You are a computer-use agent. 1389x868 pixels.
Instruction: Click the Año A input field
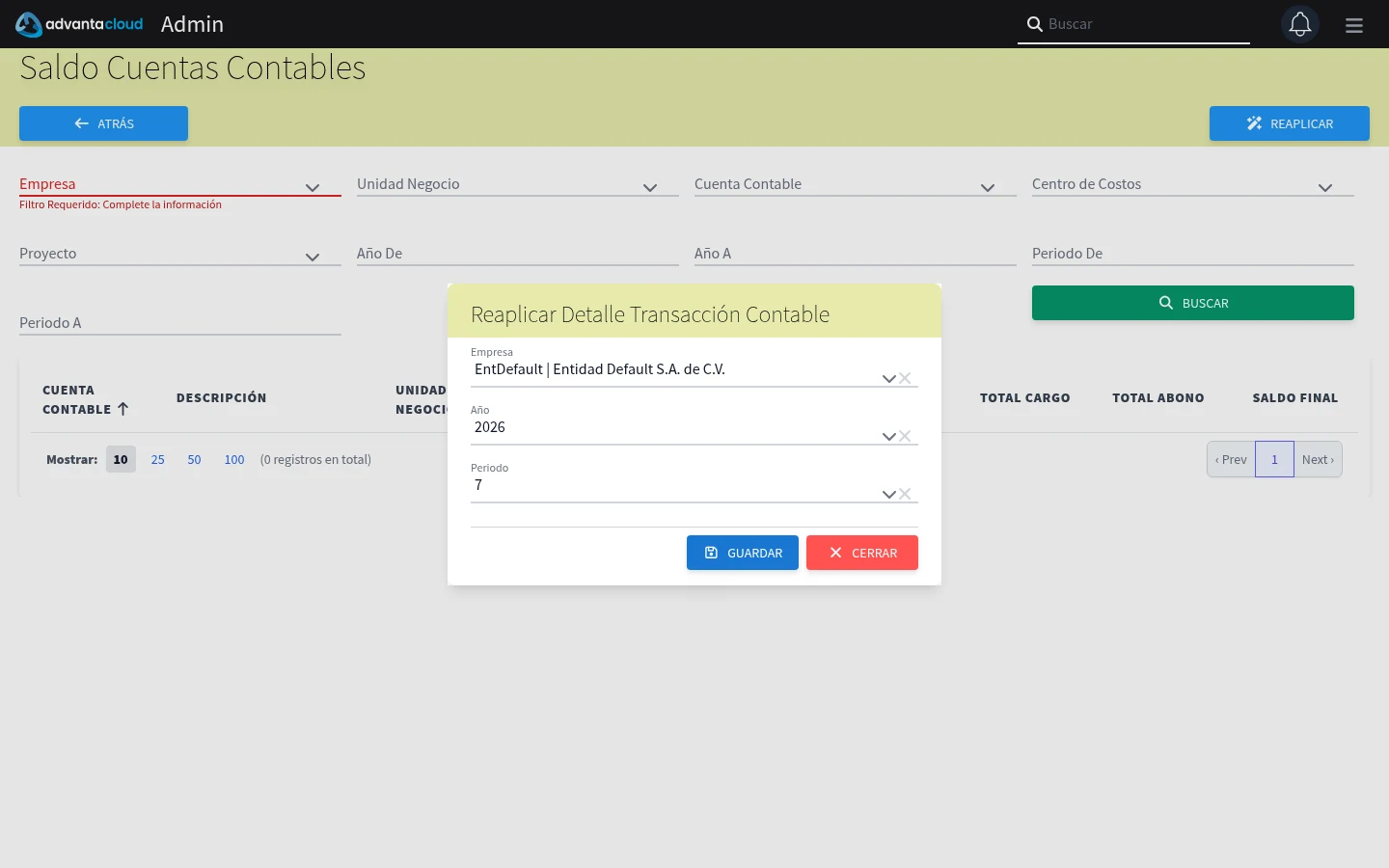tap(856, 254)
